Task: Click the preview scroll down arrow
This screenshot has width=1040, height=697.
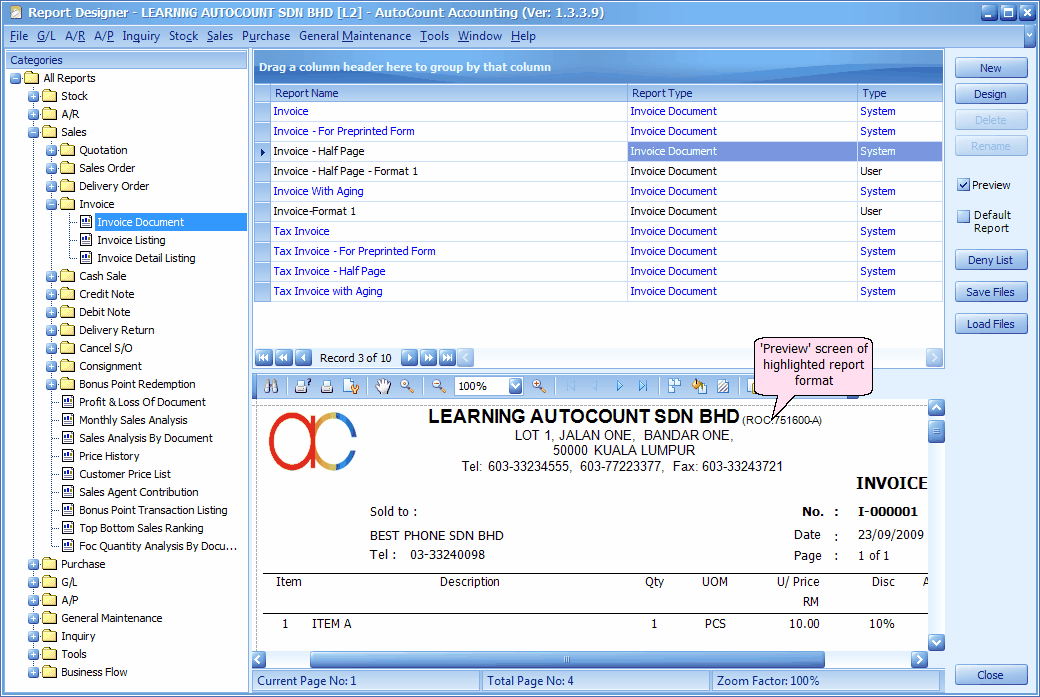Action: coord(936,642)
